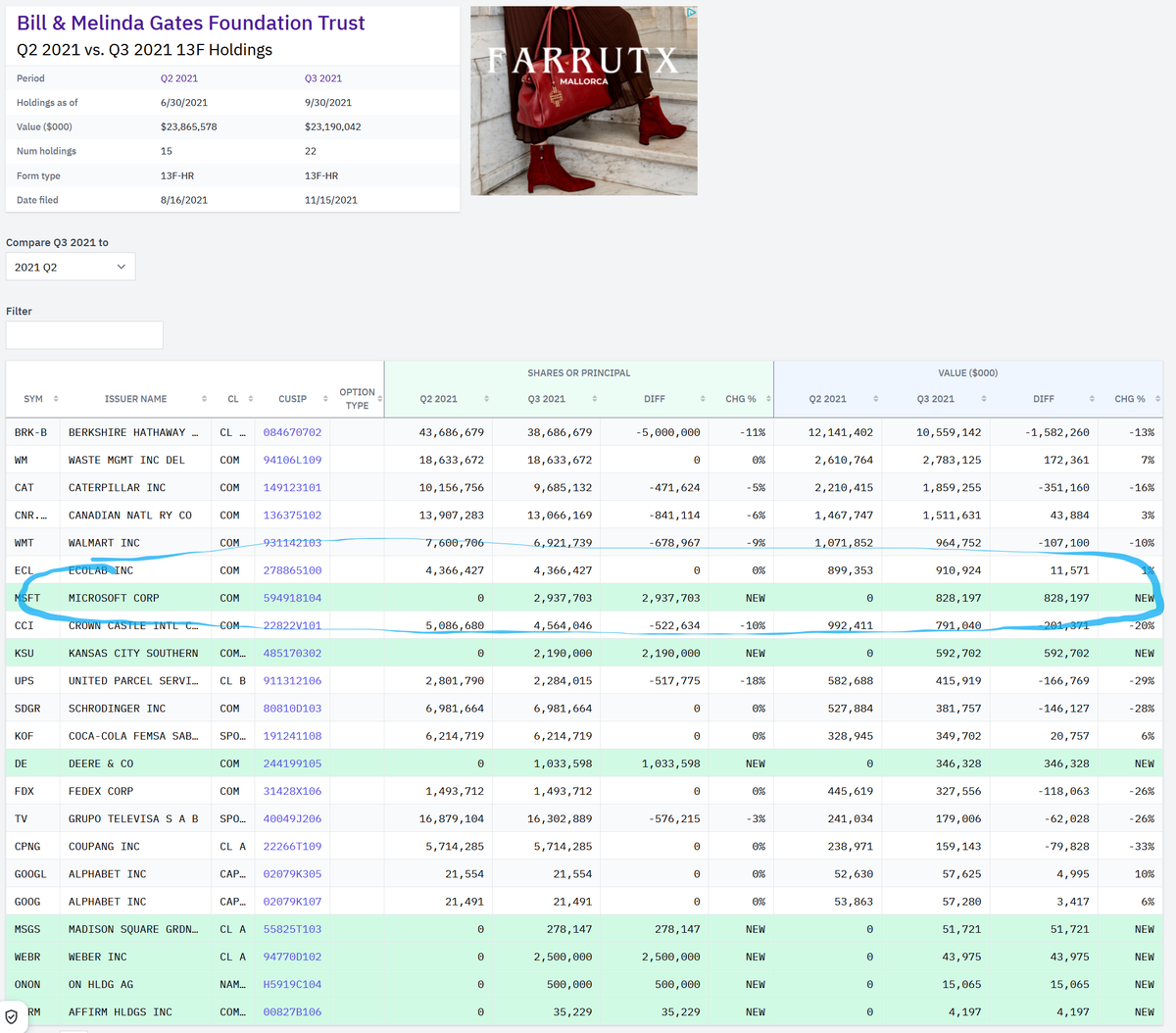Sort table by SYM column icon
Image resolution: width=1176 pixels, height=1033 pixels.
click(x=56, y=399)
